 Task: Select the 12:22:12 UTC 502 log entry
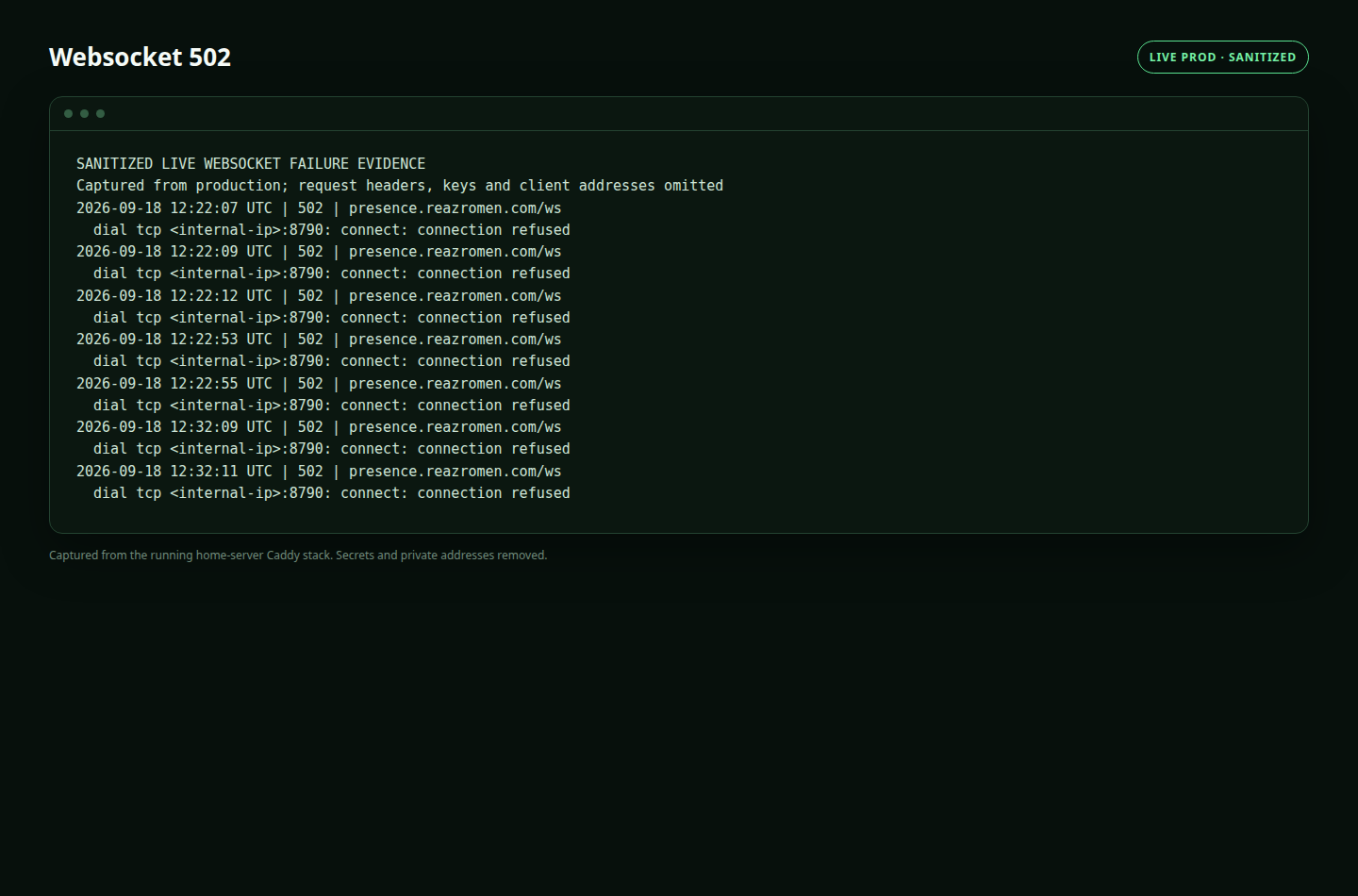coord(319,295)
